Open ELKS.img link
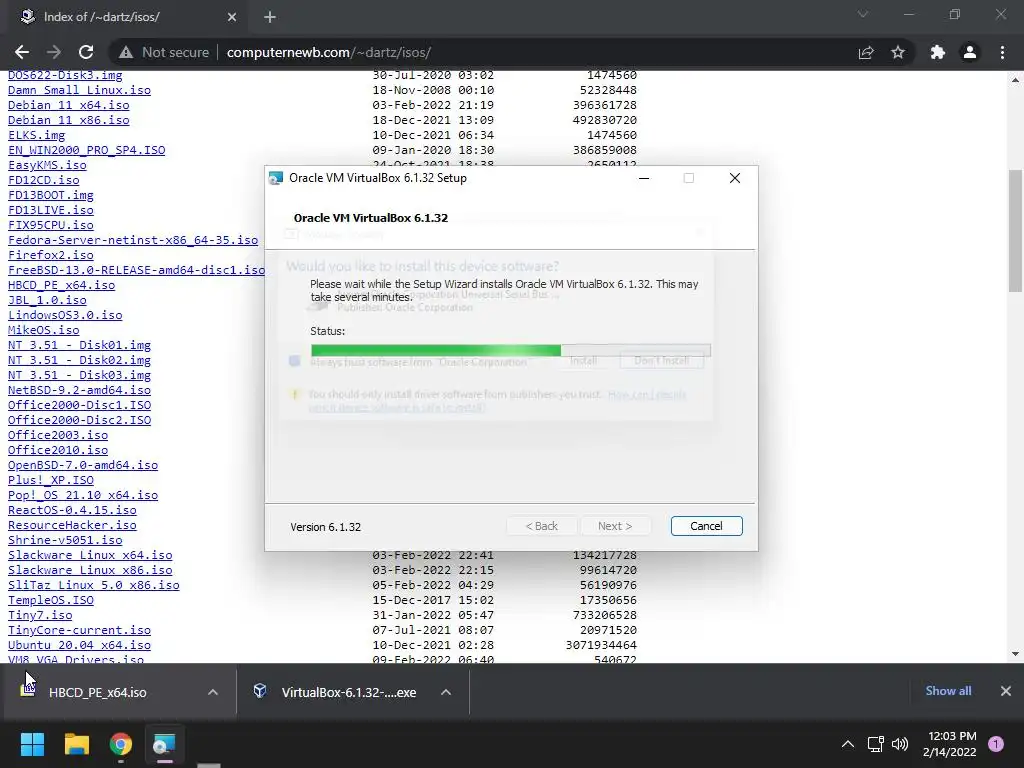The image size is (1024, 768). click(x=37, y=135)
